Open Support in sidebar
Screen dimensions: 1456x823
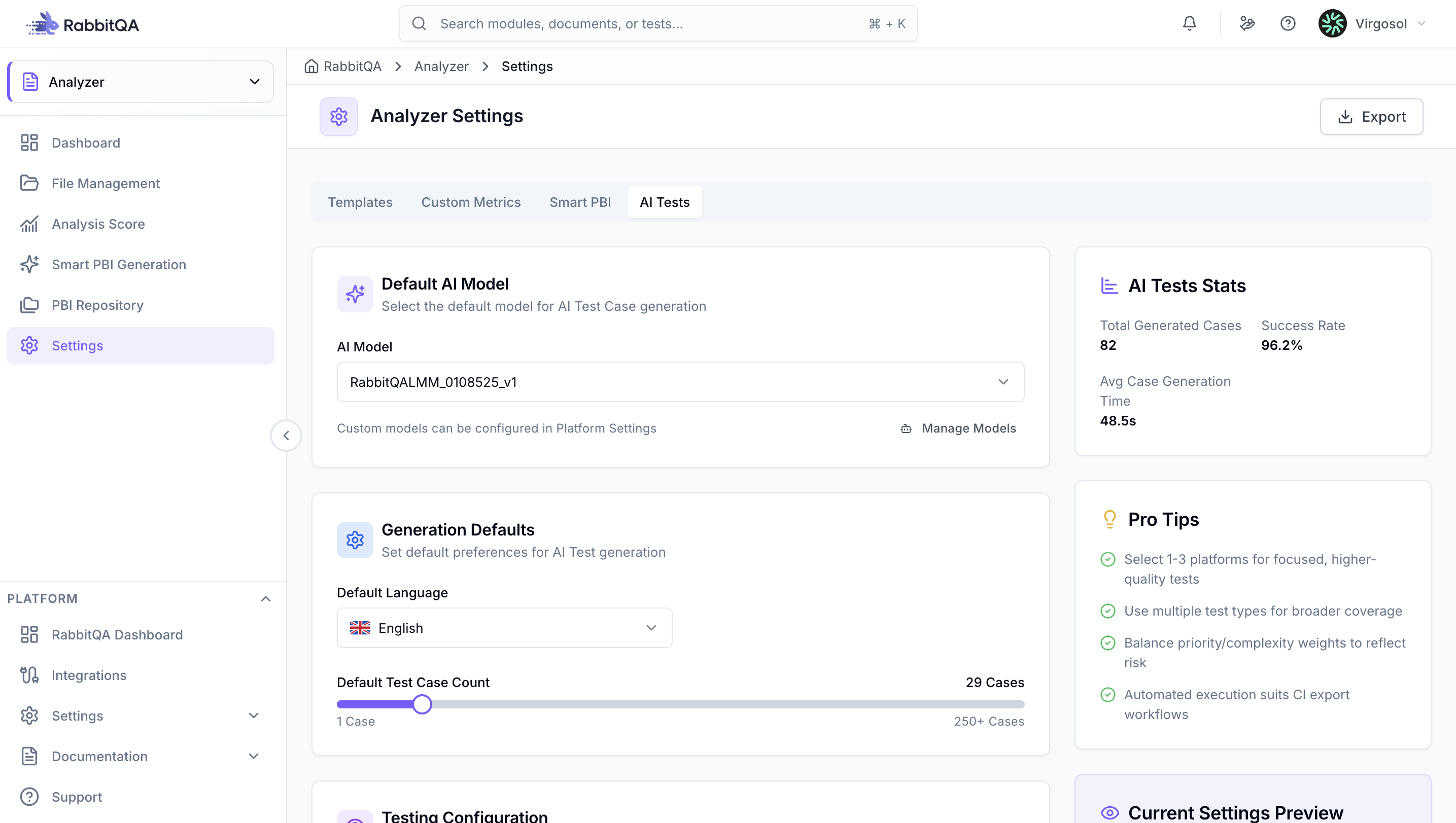pyautogui.click(x=140, y=797)
